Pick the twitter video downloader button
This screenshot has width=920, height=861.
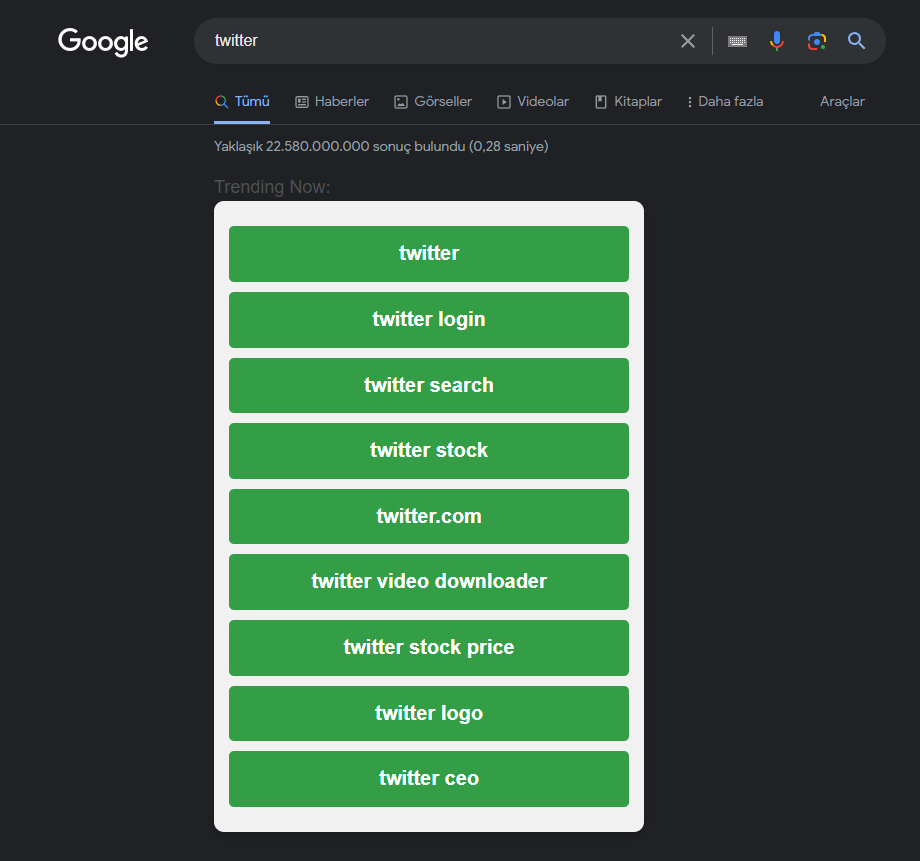click(429, 582)
